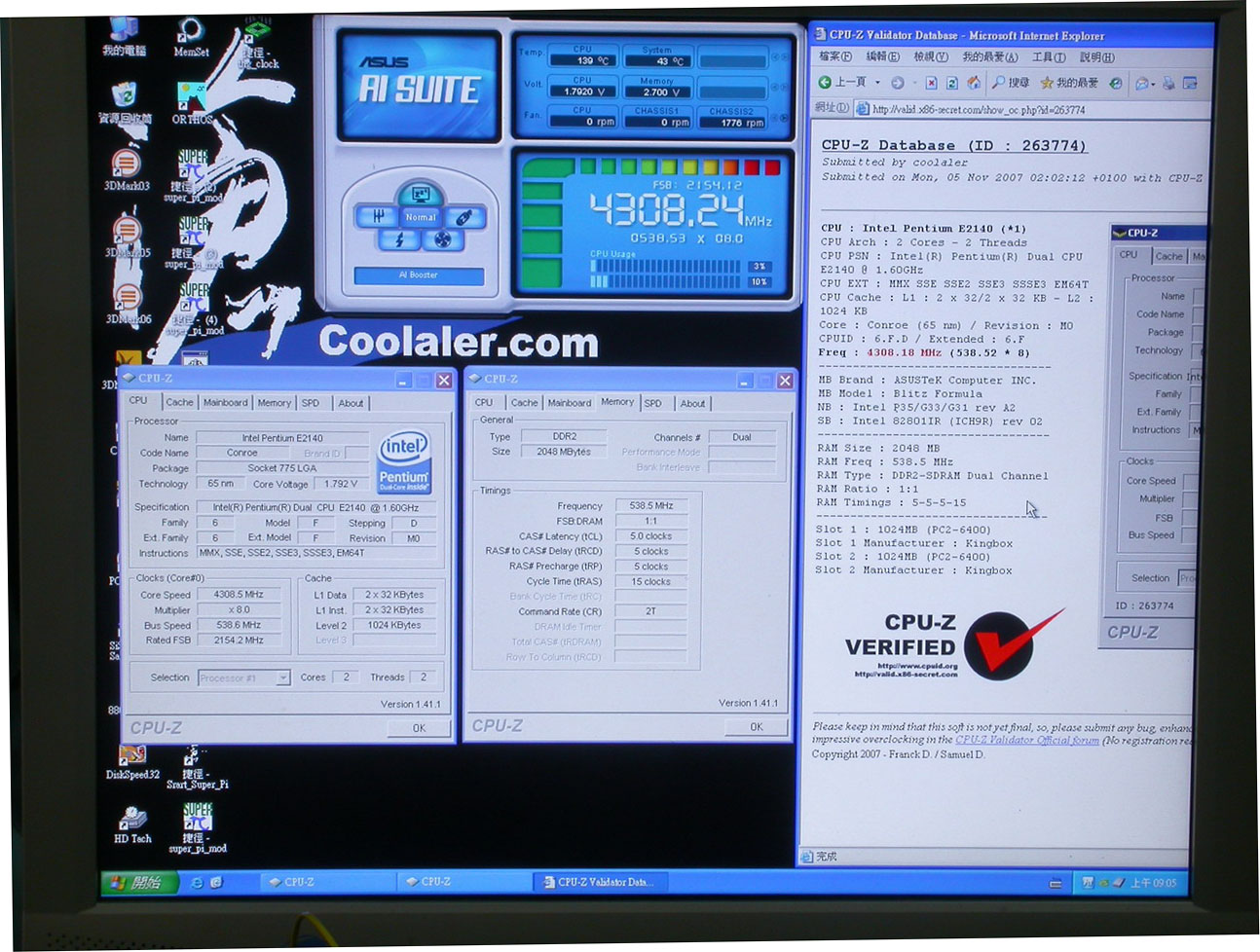The width and height of the screenshot is (1260, 952).
Task: Click first CPU-Z taskbar button
Action: click(327, 882)
